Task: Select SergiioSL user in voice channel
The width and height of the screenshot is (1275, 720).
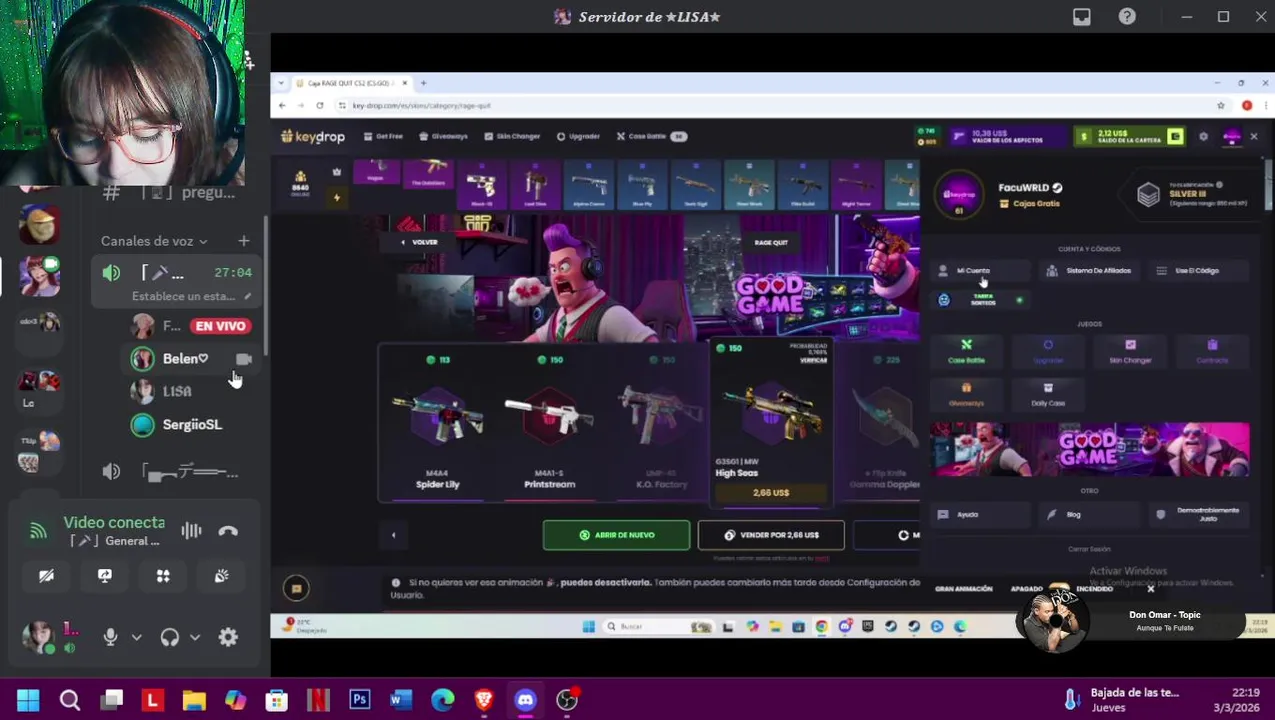Action: pyautogui.click(x=192, y=424)
